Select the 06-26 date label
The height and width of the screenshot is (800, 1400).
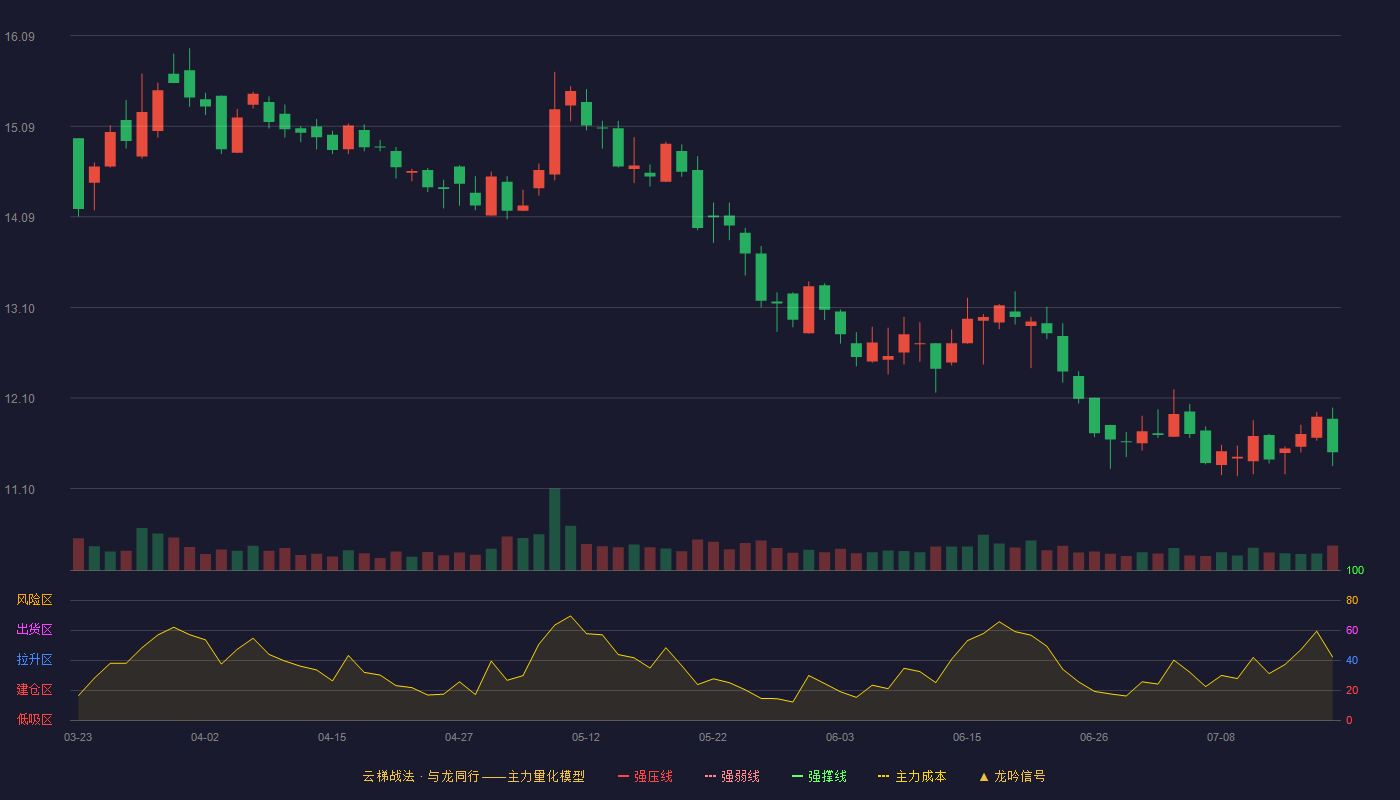click(x=1094, y=737)
